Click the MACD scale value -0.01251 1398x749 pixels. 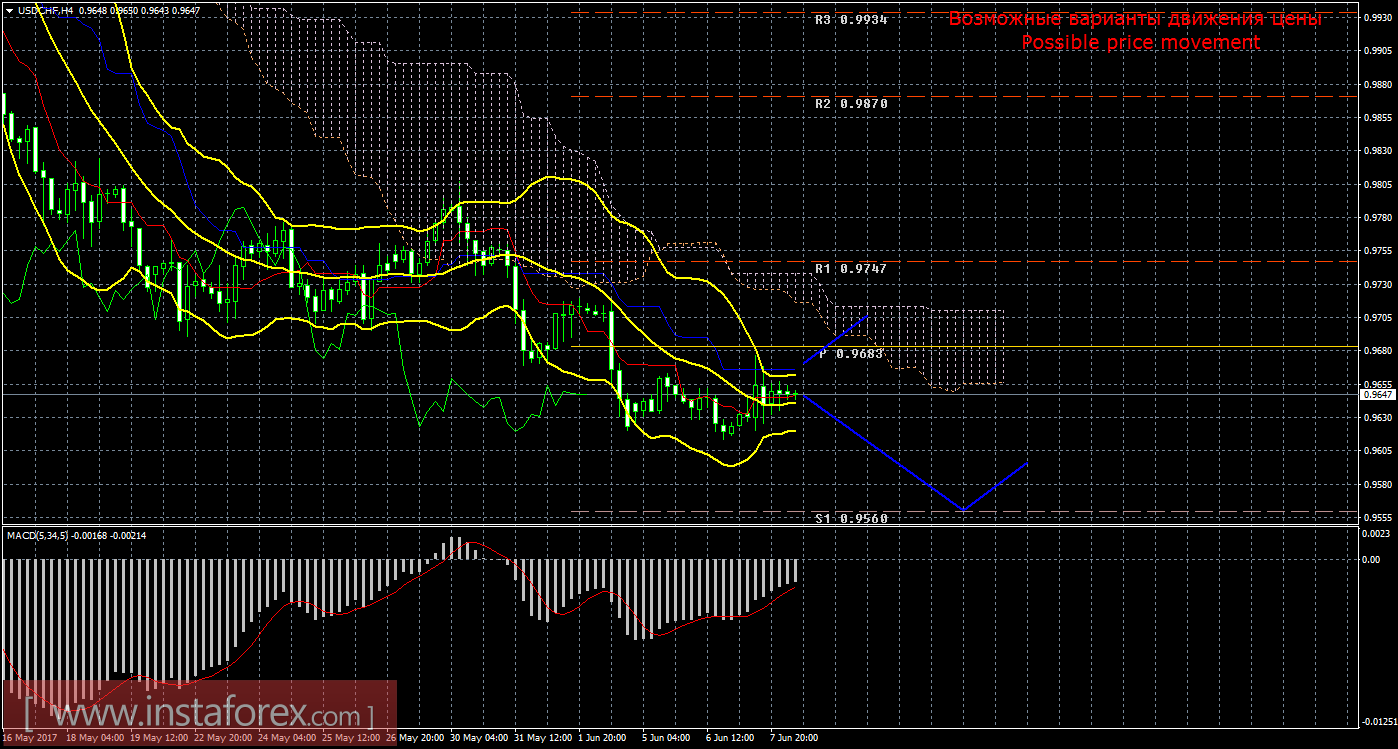(x=1376, y=721)
